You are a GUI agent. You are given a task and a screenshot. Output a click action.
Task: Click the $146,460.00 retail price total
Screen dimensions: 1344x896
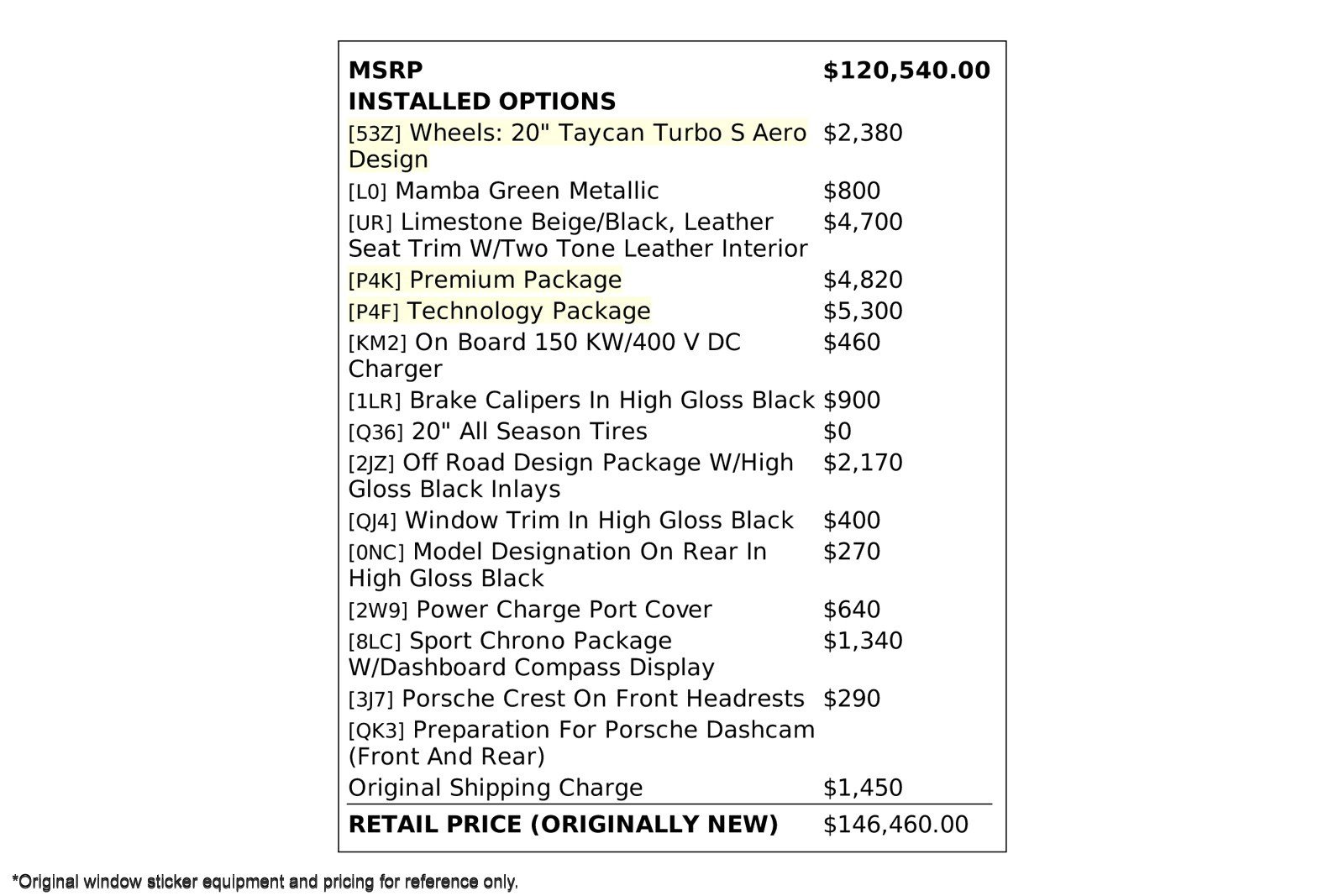(x=895, y=825)
